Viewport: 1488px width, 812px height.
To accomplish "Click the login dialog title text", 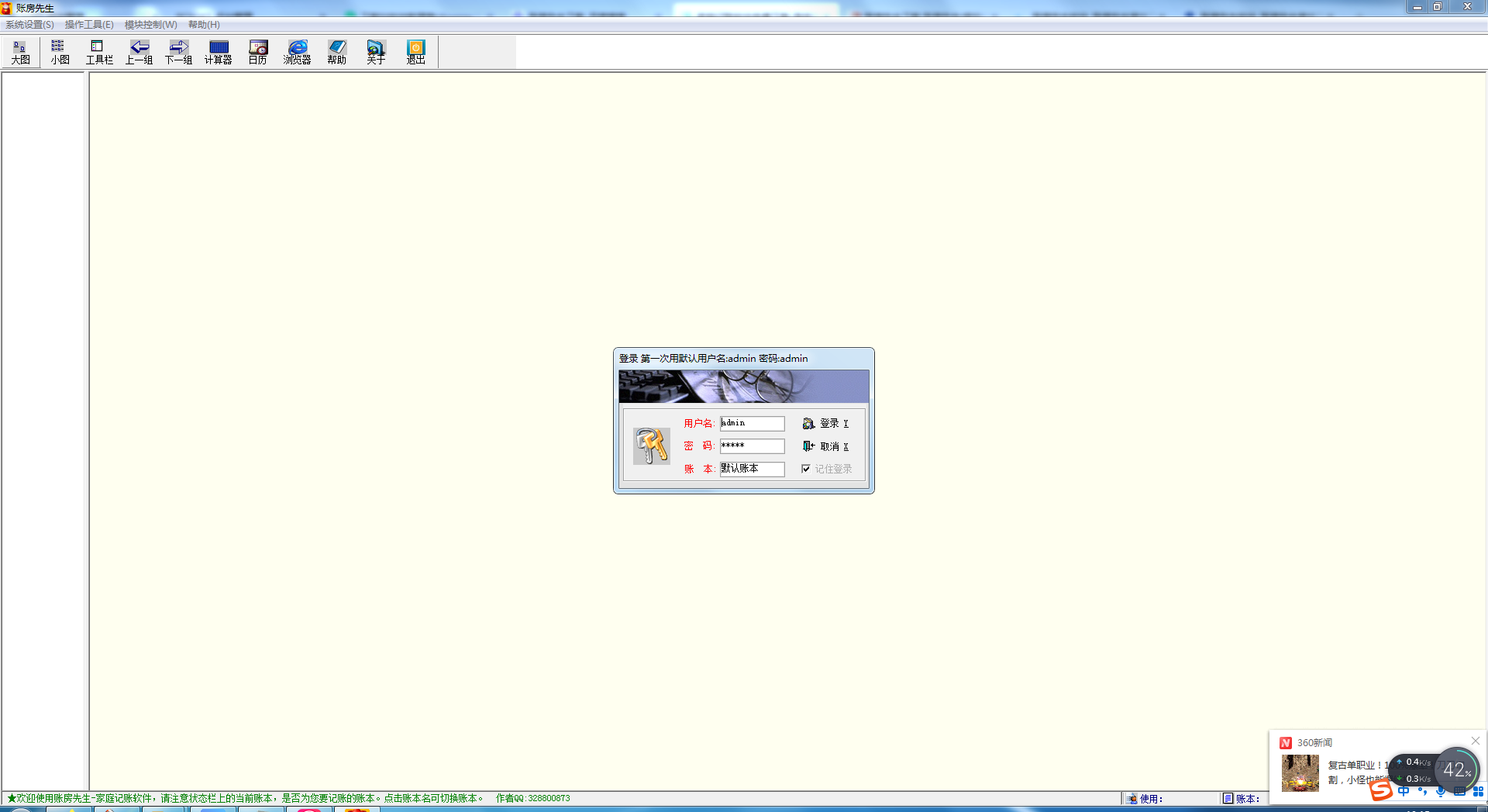I will (x=713, y=359).
